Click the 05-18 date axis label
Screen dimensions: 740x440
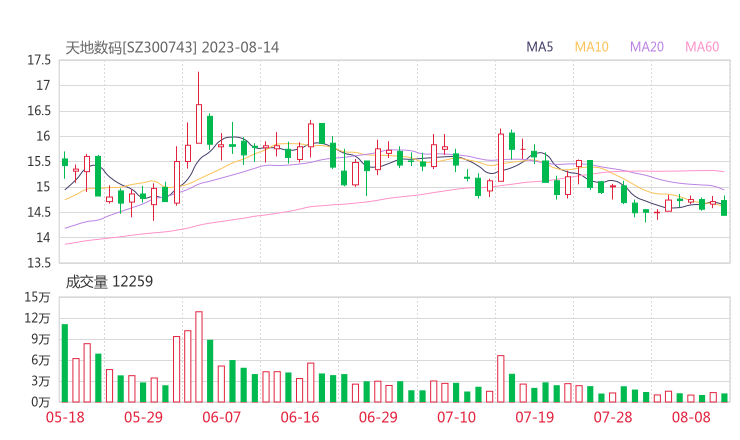coord(65,417)
